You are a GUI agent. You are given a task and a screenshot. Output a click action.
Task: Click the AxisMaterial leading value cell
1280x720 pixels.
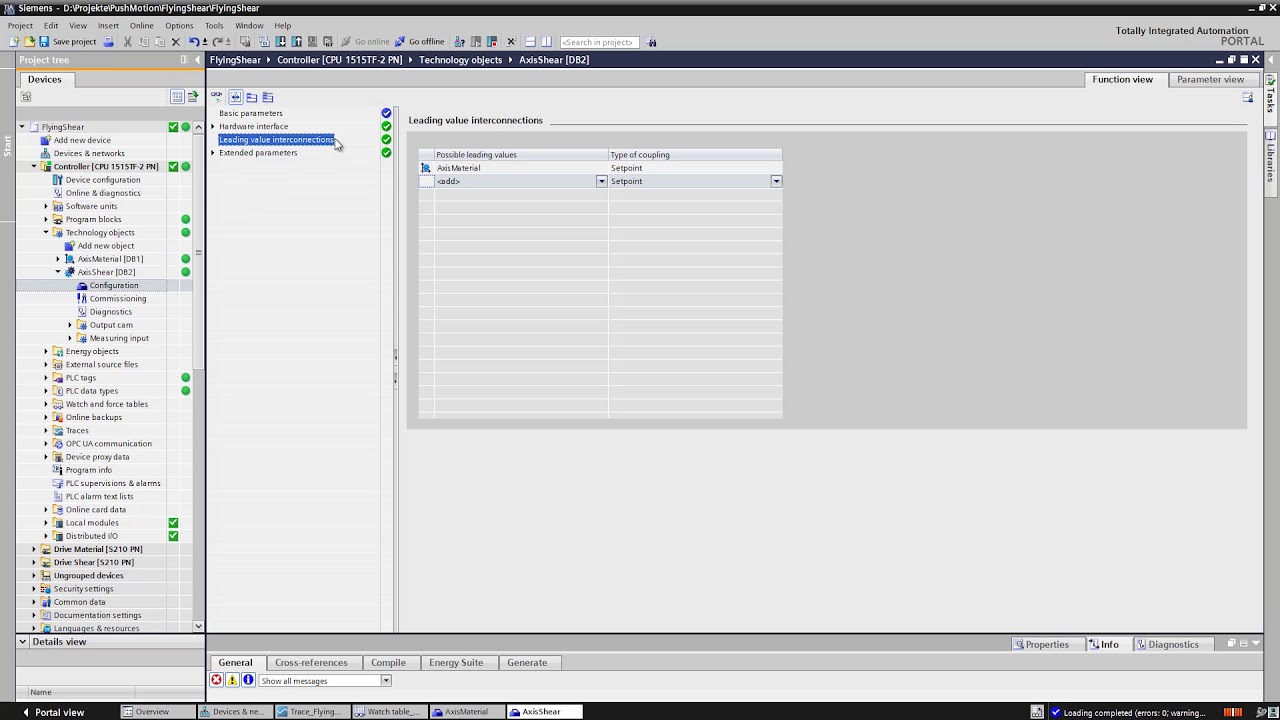[521, 168]
